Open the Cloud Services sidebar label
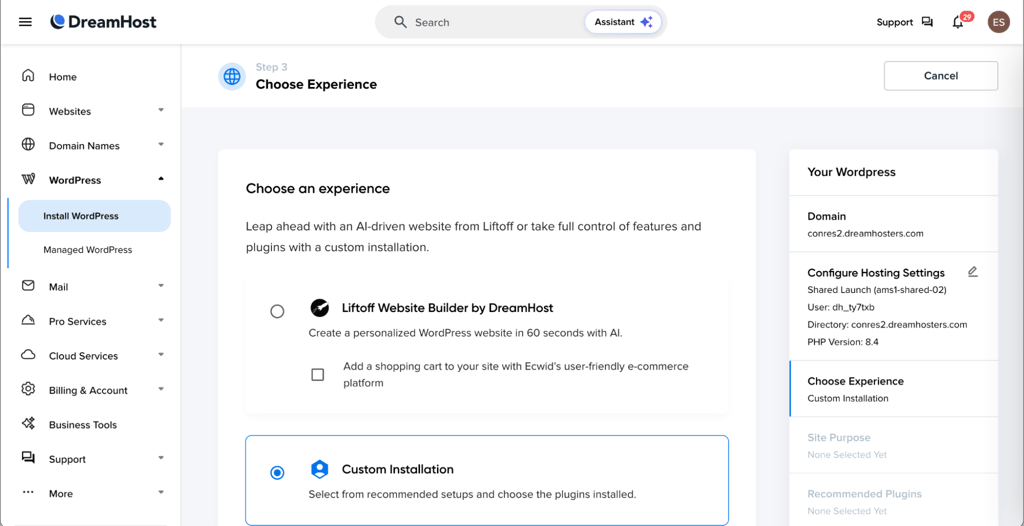 [x=84, y=356]
